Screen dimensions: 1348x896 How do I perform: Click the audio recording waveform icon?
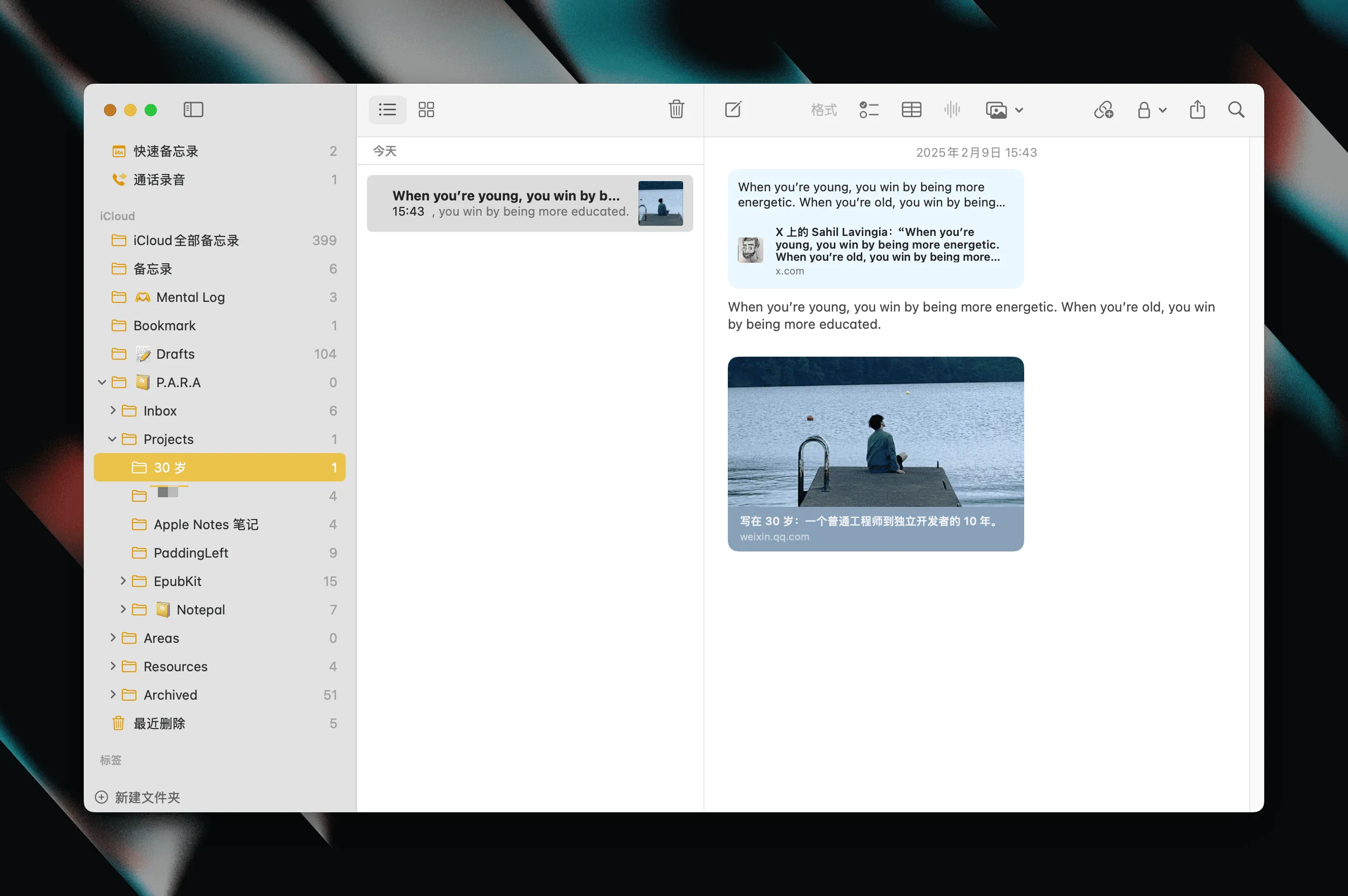point(952,110)
